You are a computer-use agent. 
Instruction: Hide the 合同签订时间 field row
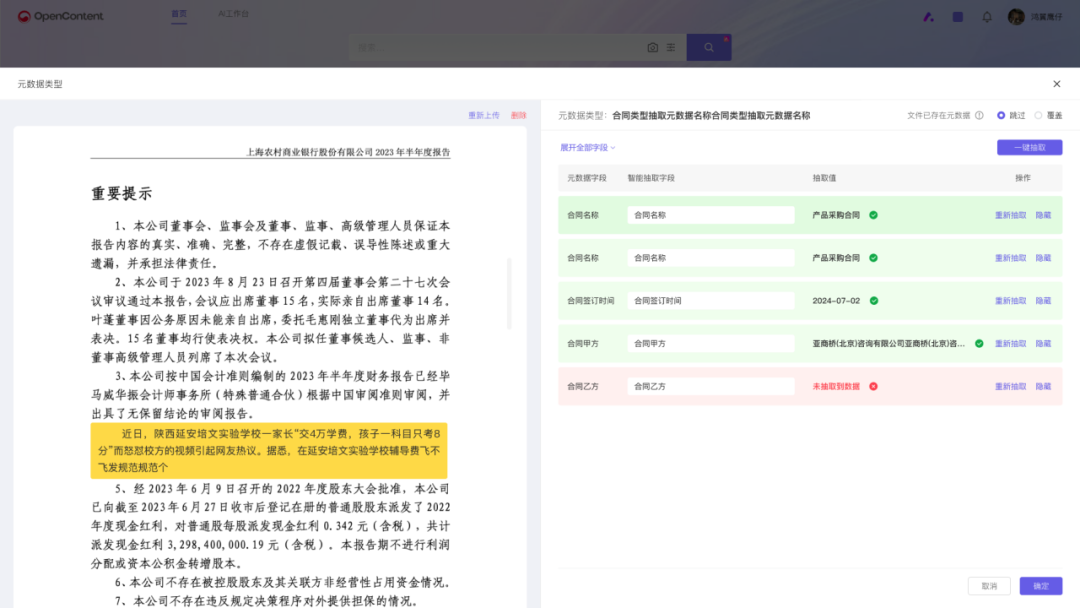coord(1043,301)
